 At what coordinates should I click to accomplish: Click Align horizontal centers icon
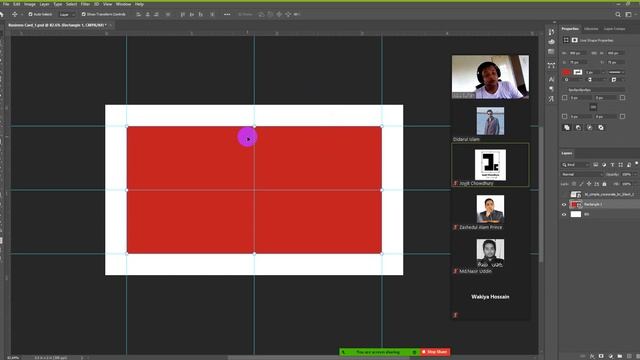tap(147, 14)
